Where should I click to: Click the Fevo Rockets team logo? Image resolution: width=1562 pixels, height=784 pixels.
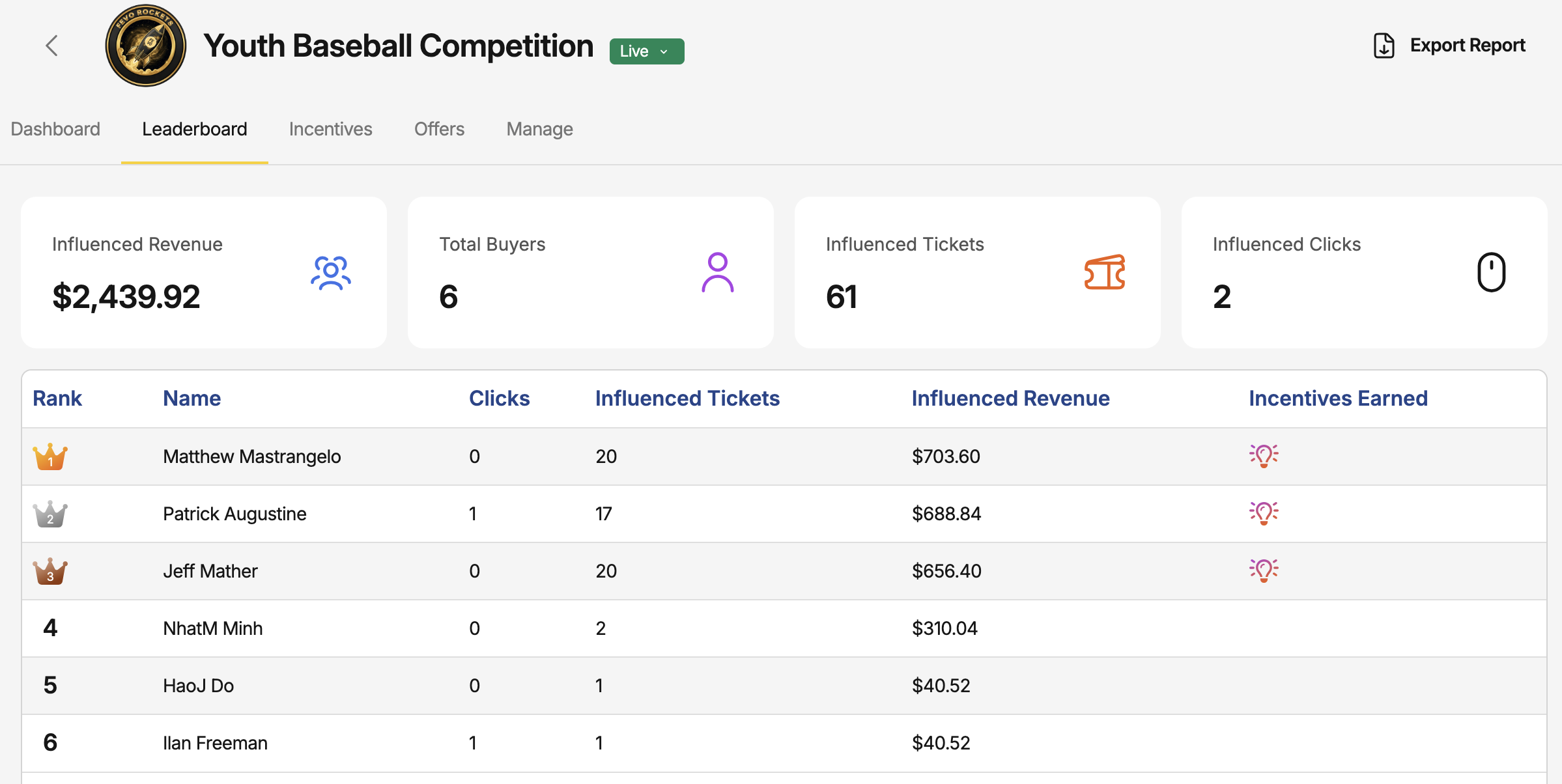tap(146, 46)
